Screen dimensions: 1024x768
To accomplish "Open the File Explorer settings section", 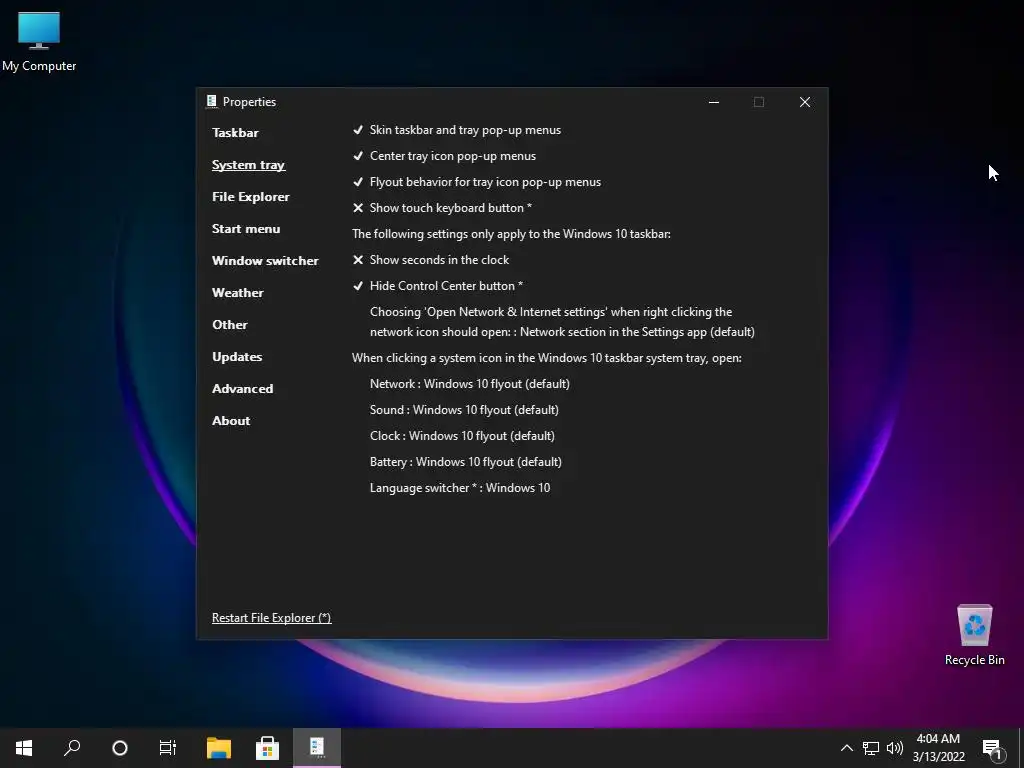I will coord(250,197).
